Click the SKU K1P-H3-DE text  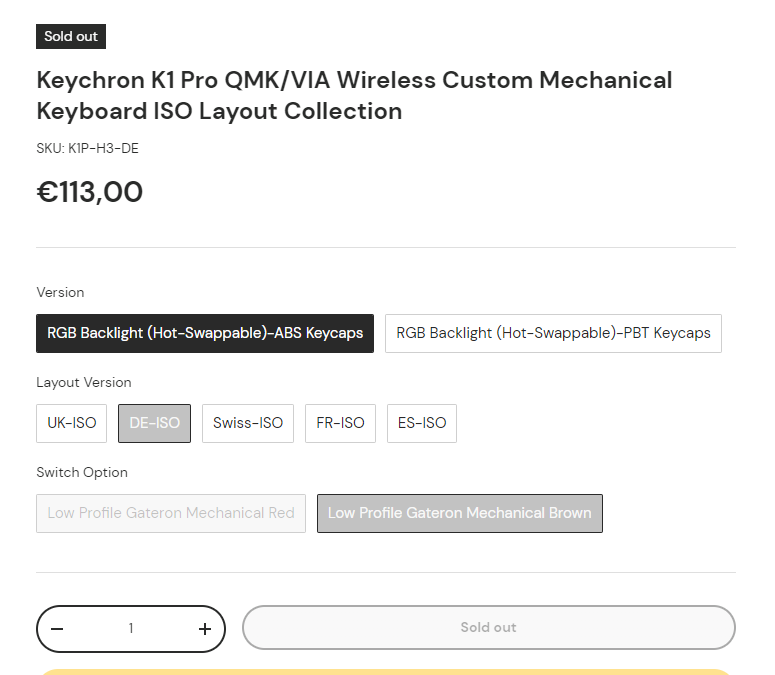coord(87,148)
